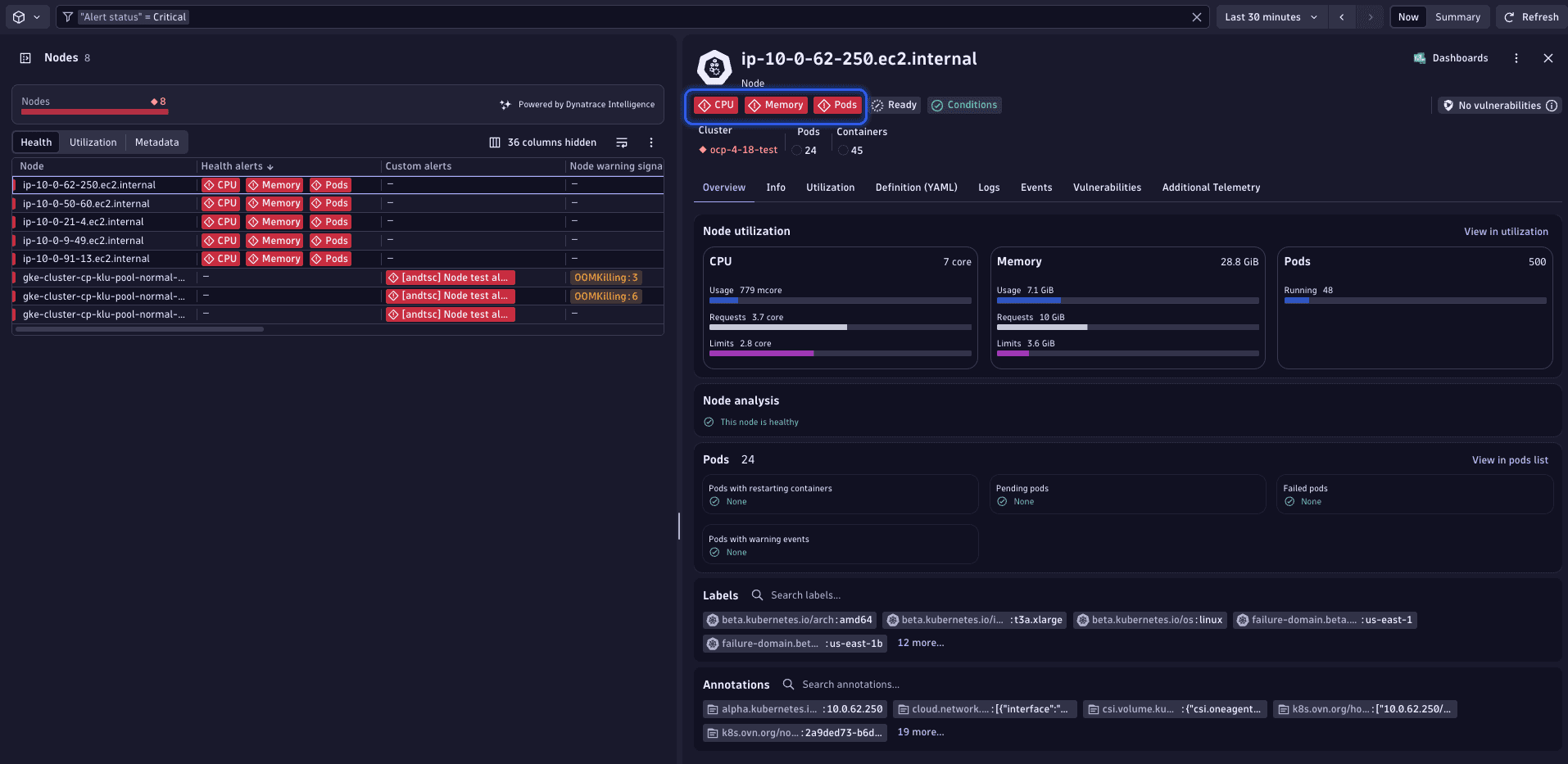This screenshot has width=1568, height=764.
Task: Open row density settings icon in table toolbar
Action: [x=622, y=142]
